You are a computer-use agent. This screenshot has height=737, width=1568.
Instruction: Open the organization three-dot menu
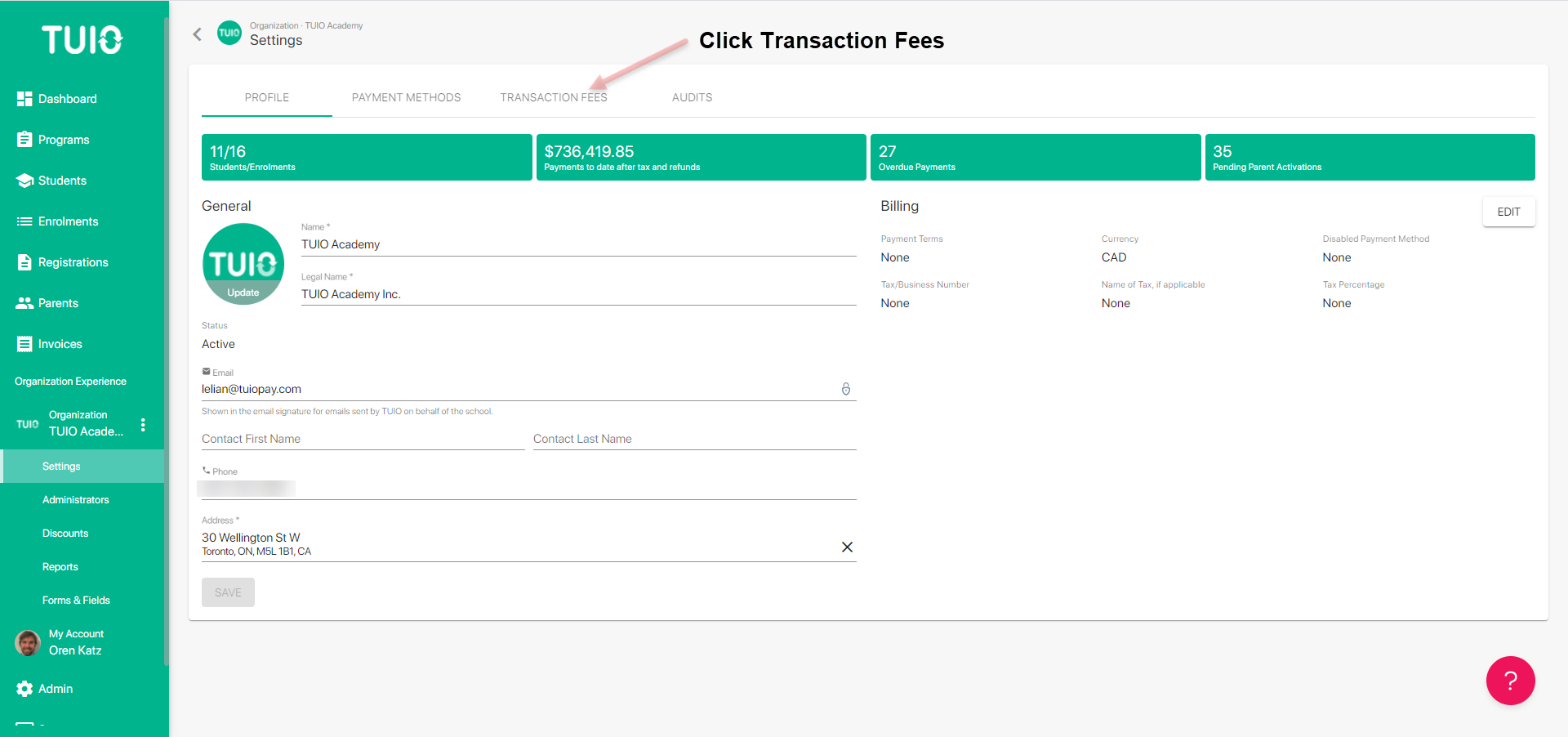click(143, 425)
